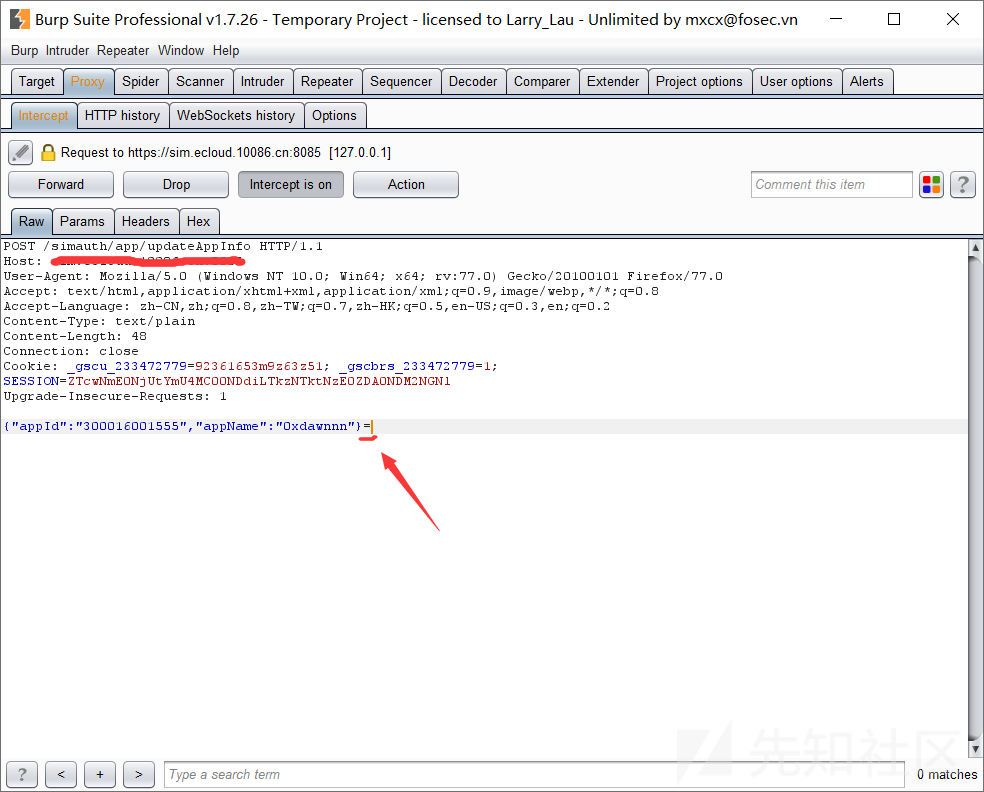Go to previous search match
This screenshot has width=984, height=792.
pos(61,774)
